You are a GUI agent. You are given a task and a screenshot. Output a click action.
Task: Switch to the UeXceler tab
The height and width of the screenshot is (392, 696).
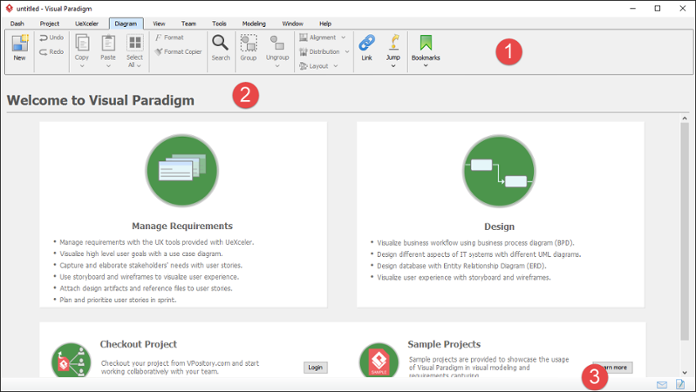tap(87, 24)
